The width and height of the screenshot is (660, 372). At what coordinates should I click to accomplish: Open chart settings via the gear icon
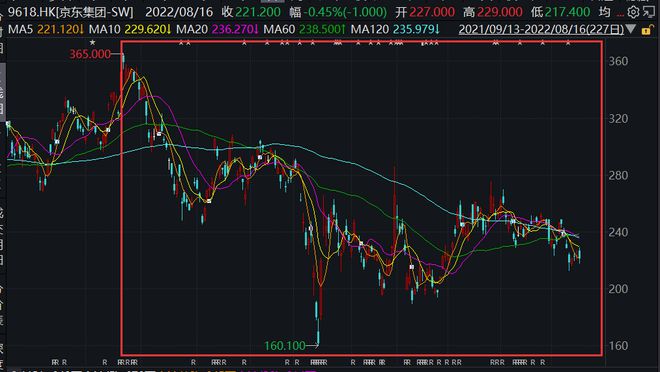[633, 12]
